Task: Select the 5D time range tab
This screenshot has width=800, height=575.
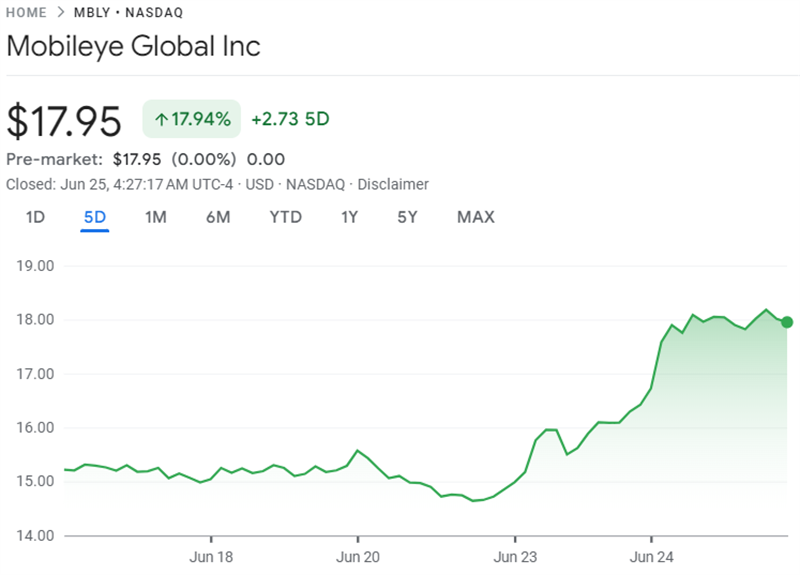Action: 95,217
